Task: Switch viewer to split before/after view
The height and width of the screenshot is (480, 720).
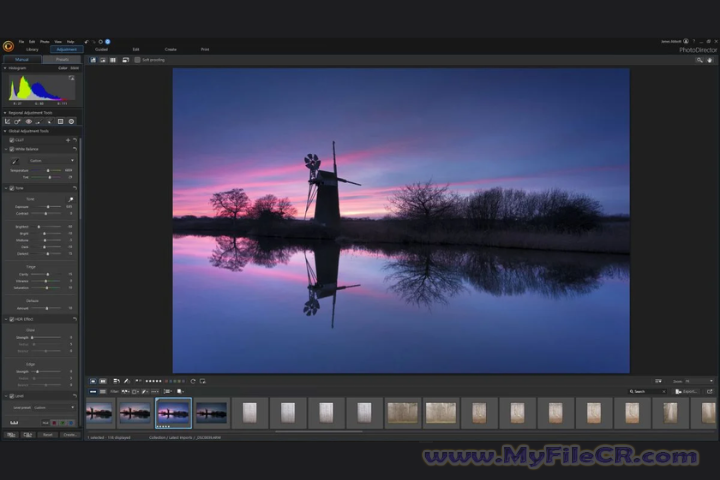Action: [x=113, y=60]
